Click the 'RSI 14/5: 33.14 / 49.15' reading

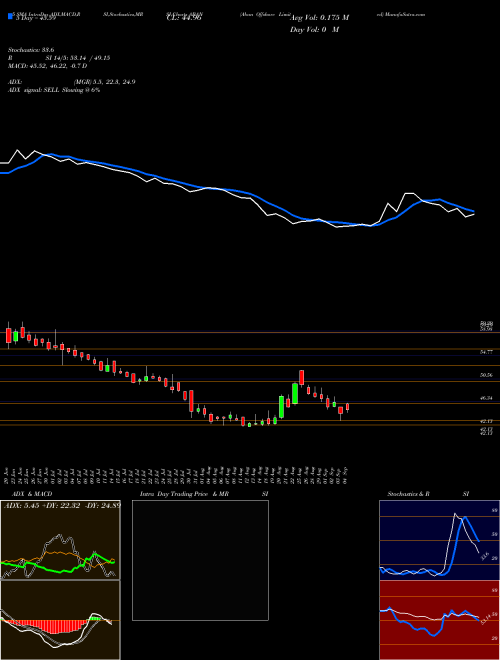point(59,58)
